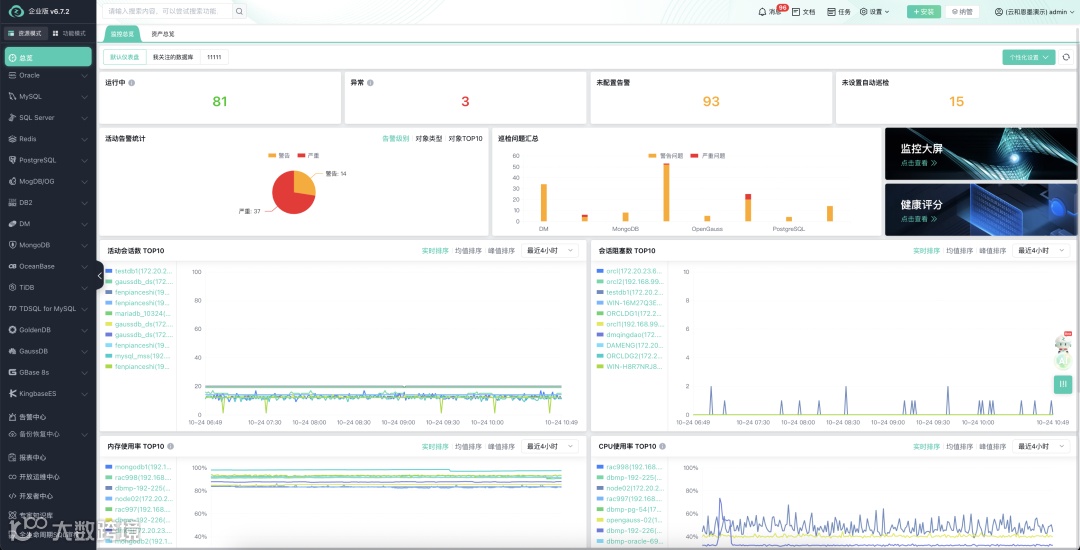Image resolution: width=1080 pixels, height=550 pixels.
Task: Open the message bell notifications
Action: click(x=762, y=12)
